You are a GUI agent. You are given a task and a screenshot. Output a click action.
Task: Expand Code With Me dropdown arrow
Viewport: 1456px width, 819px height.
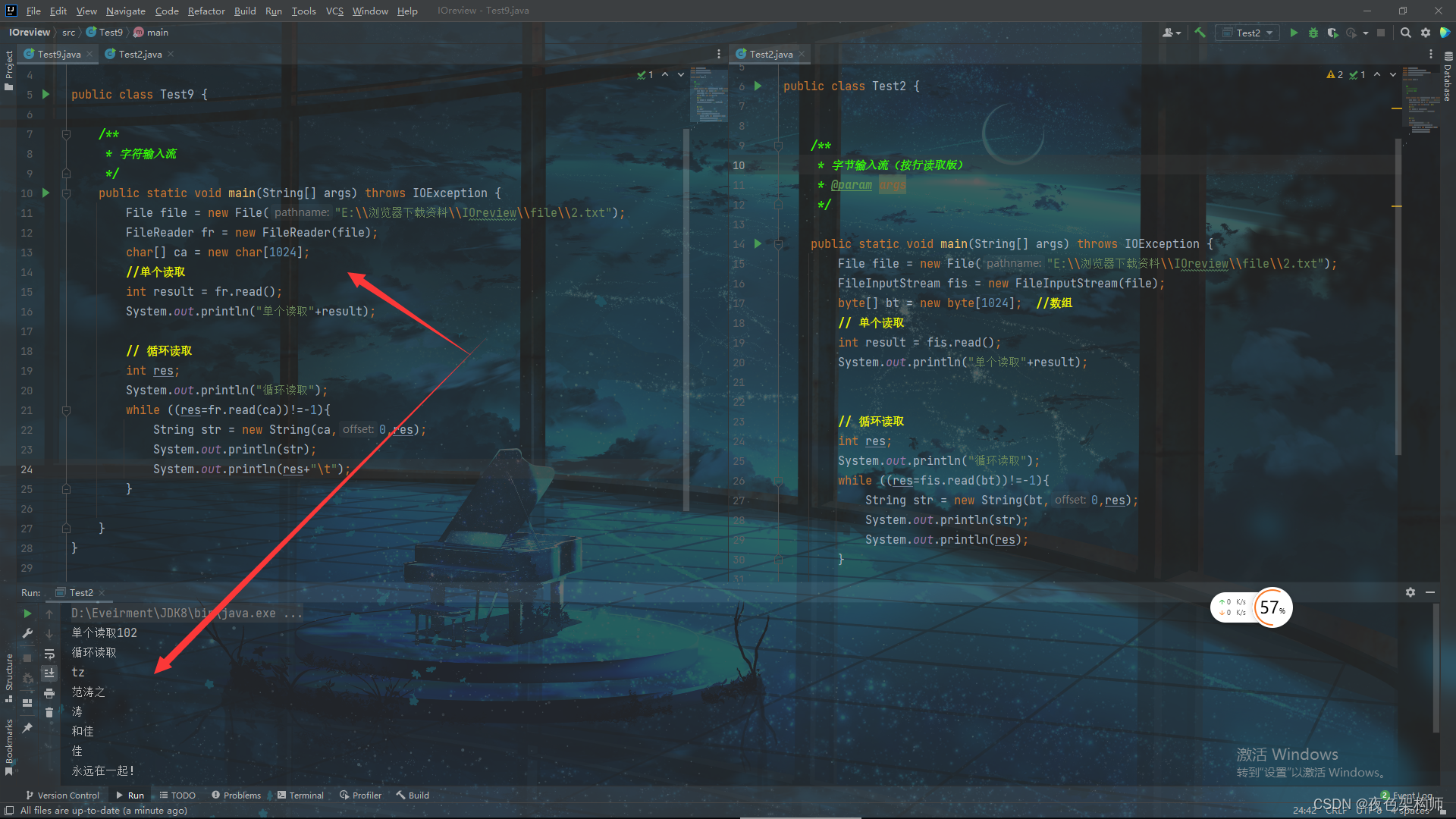(x=1178, y=33)
